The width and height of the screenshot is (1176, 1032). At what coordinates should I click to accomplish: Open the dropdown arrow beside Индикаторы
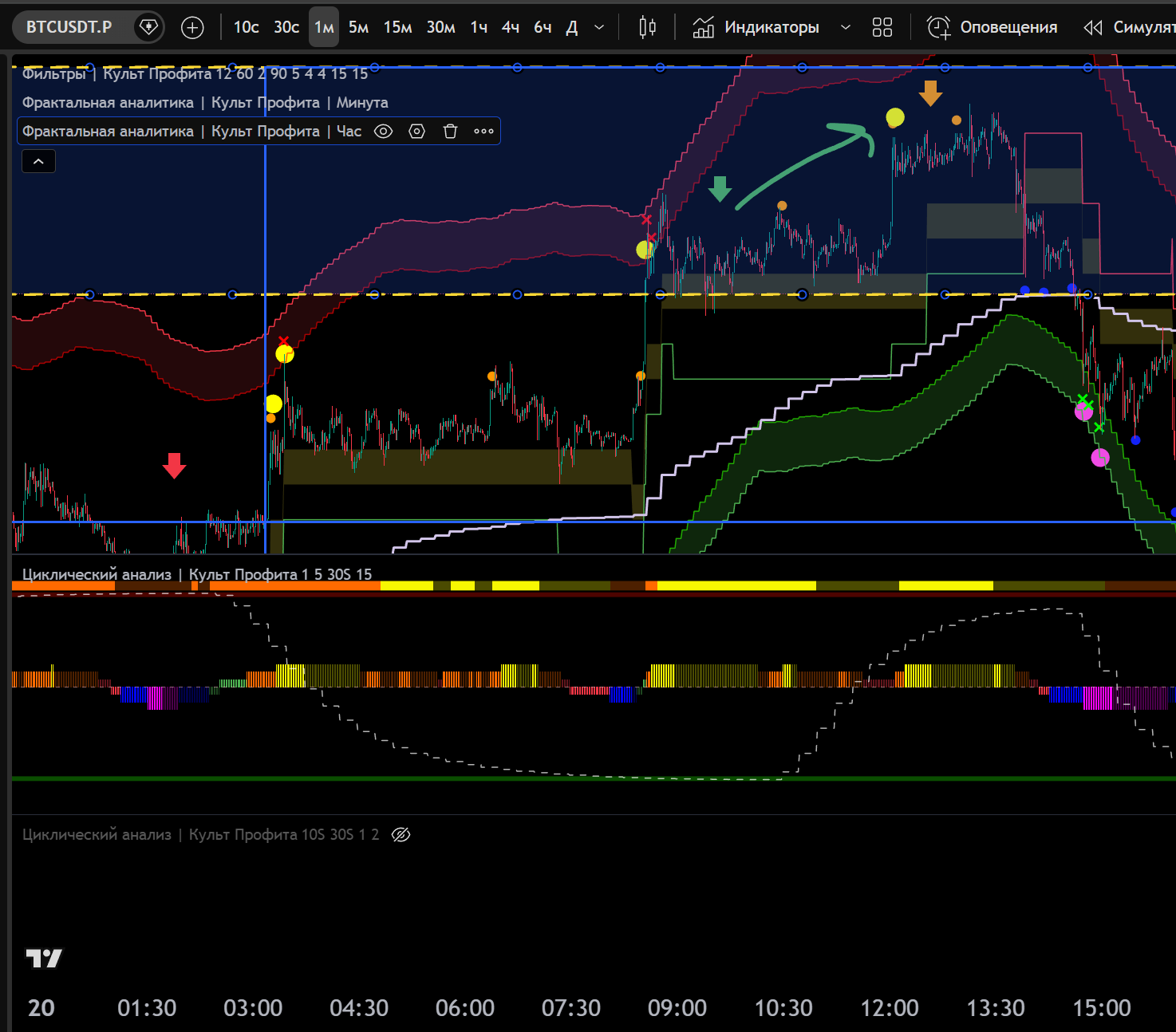pyautogui.click(x=846, y=27)
